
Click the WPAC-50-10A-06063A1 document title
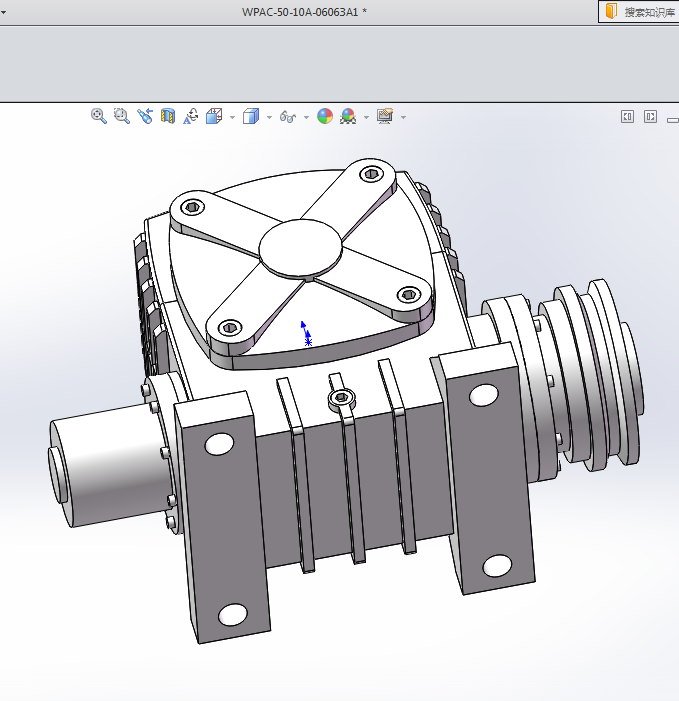pos(304,12)
